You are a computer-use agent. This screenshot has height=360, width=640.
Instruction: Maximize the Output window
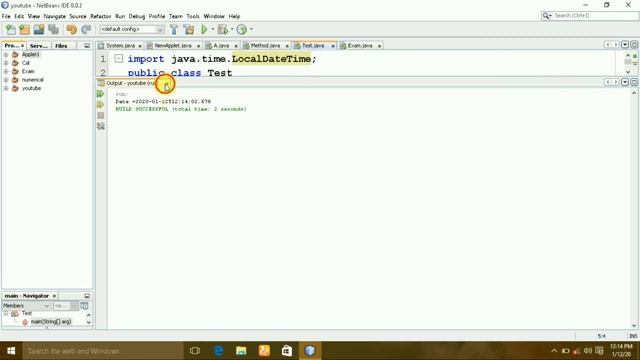tap(634, 82)
